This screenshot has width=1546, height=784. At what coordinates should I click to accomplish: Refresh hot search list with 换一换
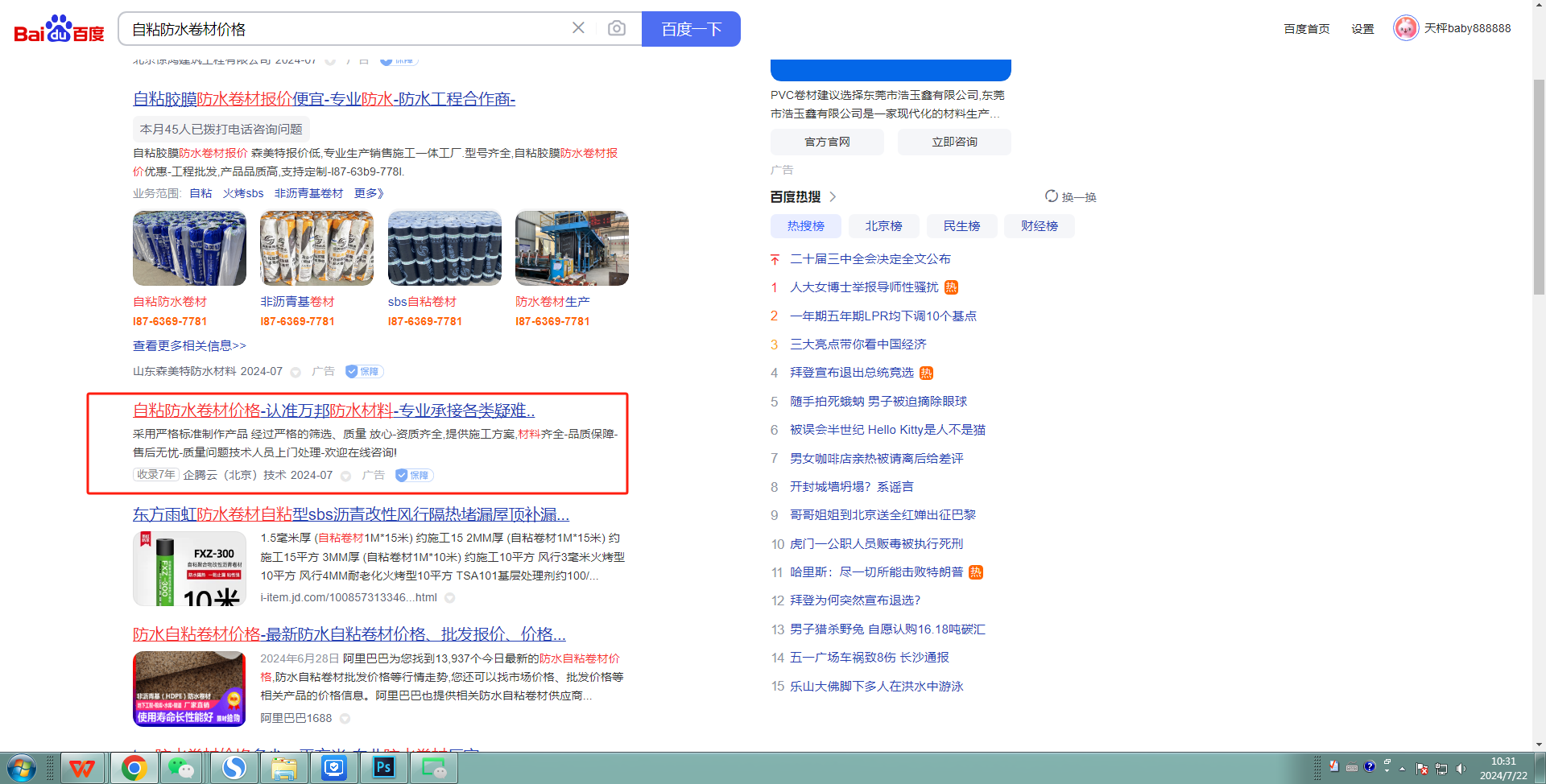[x=1071, y=196]
